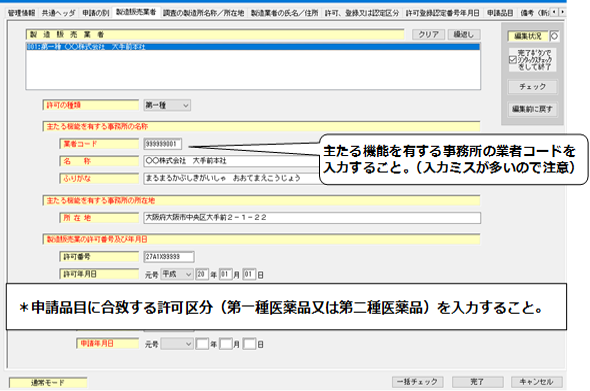Click the 許可年月日 year field
Screen dimensions: 590x391
(202, 274)
